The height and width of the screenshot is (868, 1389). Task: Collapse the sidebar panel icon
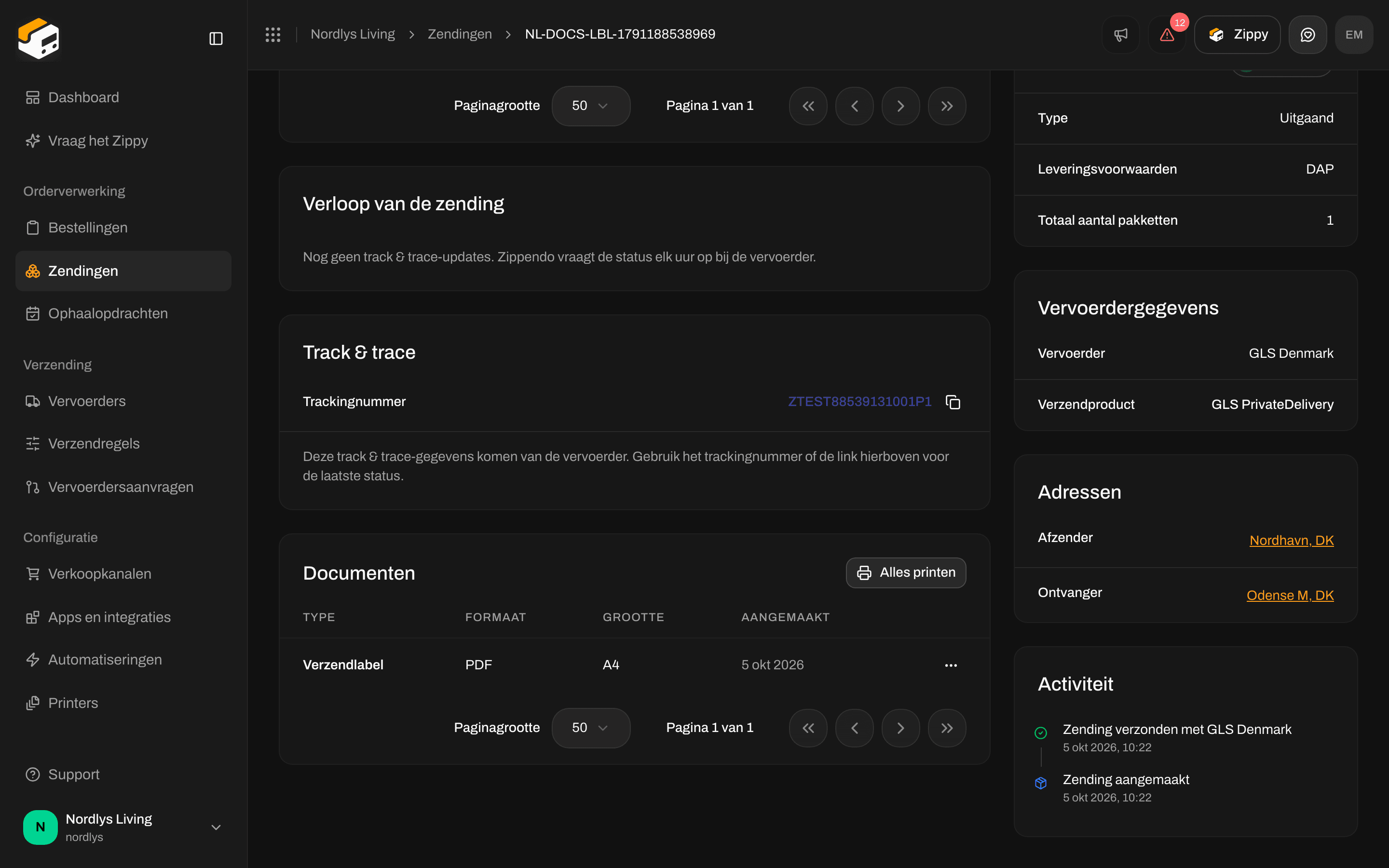[216, 39]
